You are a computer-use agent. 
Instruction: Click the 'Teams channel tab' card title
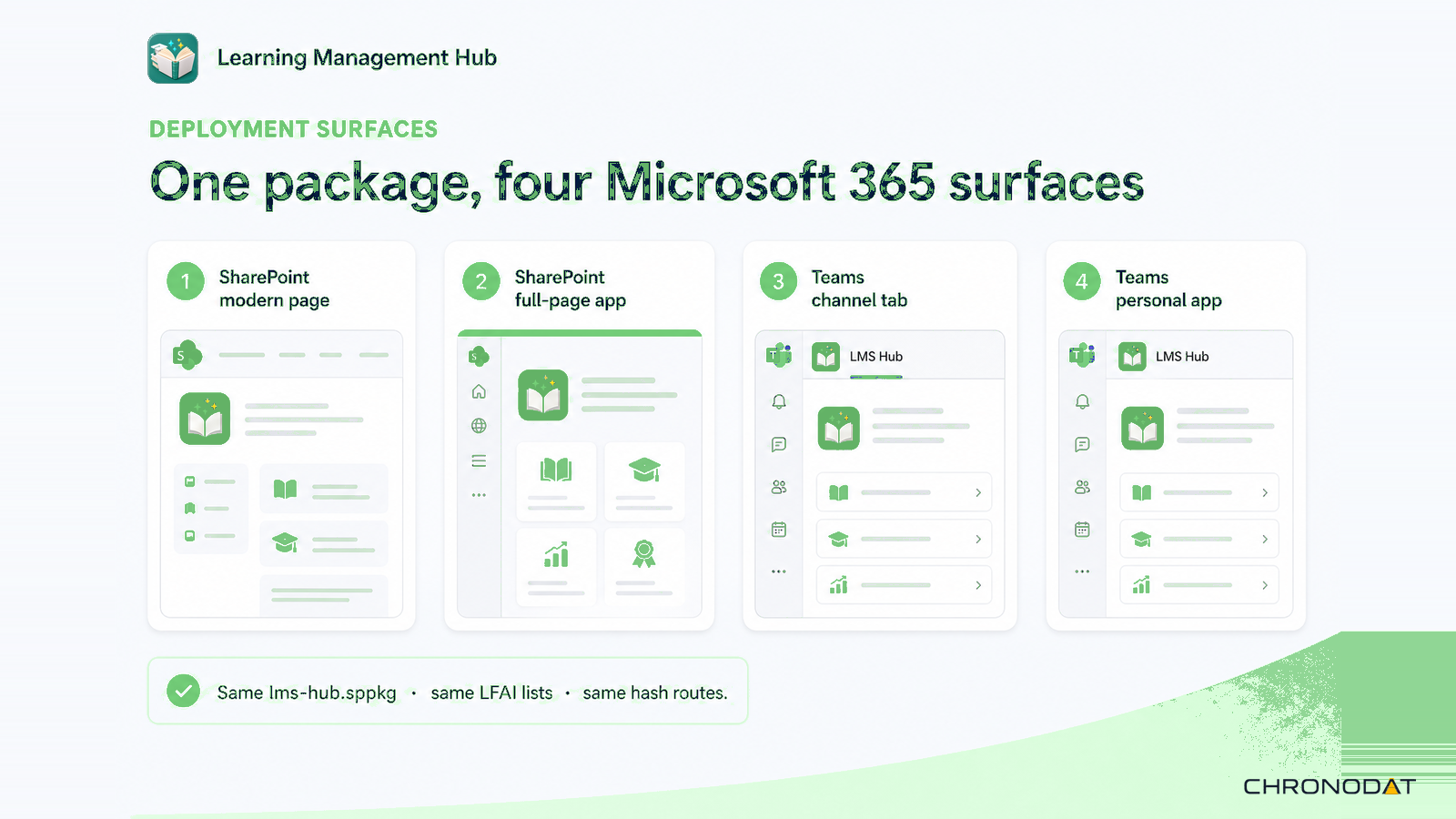[859, 288]
